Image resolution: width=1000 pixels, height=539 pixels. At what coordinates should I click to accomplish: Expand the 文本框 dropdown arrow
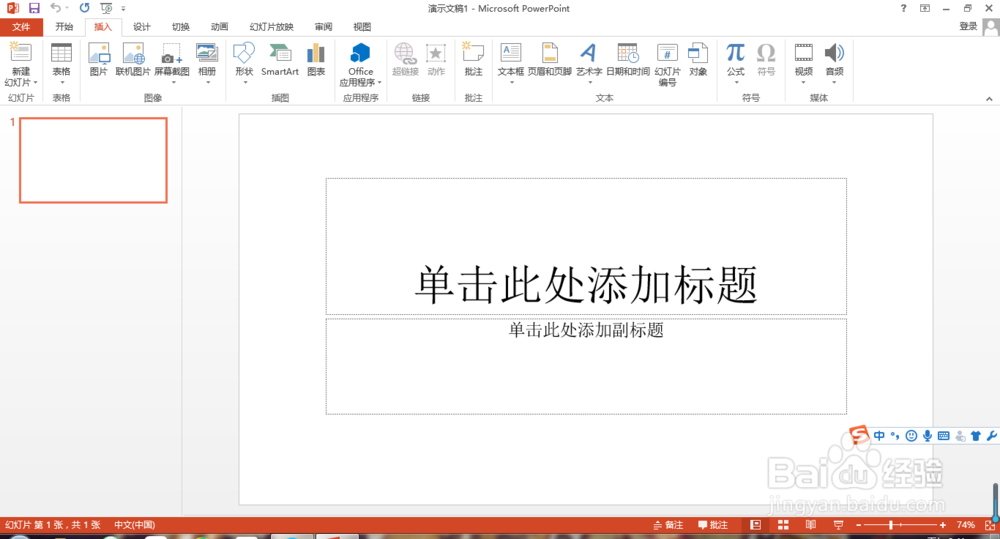[511, 82]
